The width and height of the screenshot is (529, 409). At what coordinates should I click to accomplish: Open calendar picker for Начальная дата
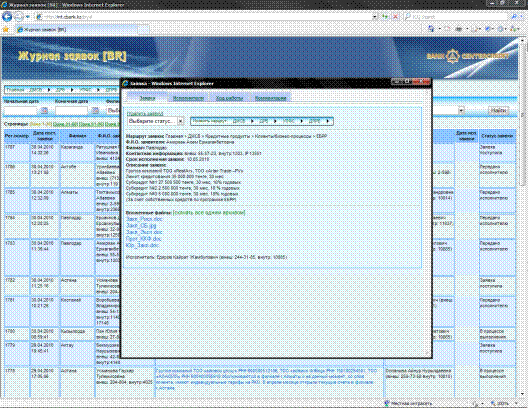tap(44, 110)
